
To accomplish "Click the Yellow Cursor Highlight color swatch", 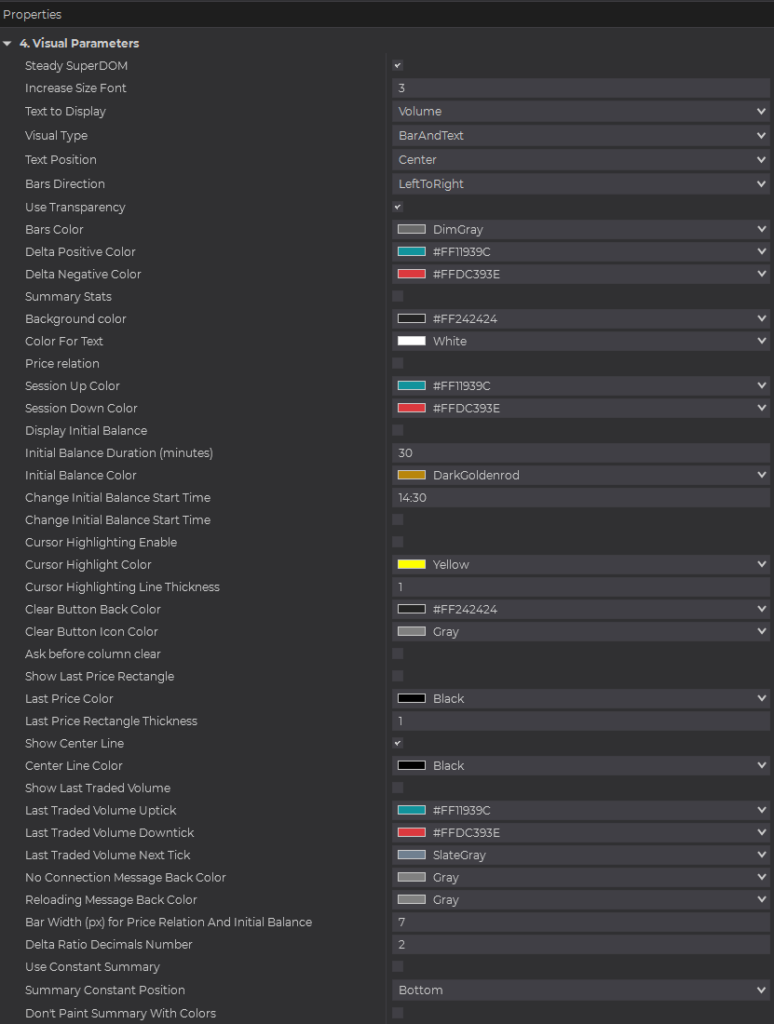I will tap(412, 564).
